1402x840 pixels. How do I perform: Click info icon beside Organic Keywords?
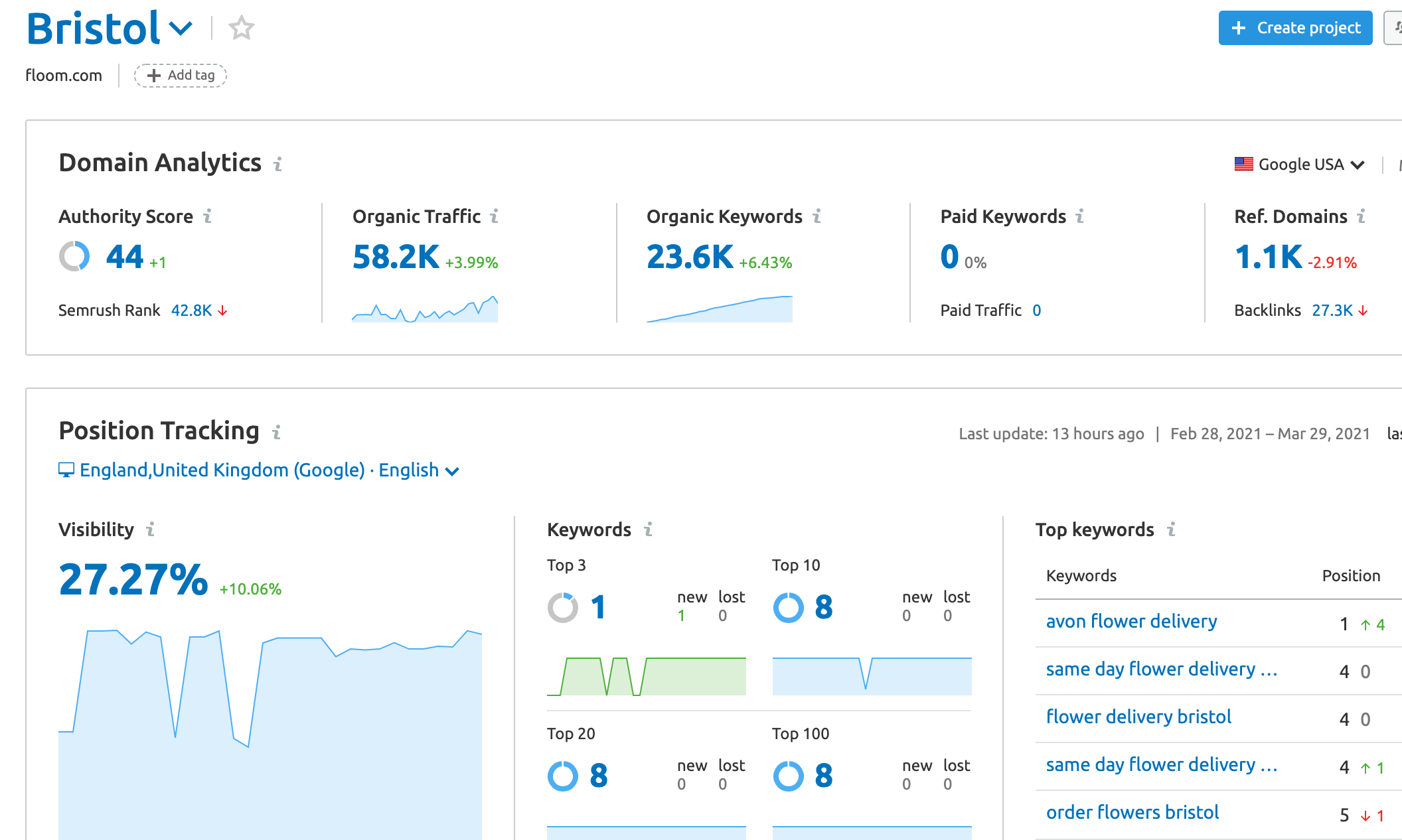coord(817,216)
